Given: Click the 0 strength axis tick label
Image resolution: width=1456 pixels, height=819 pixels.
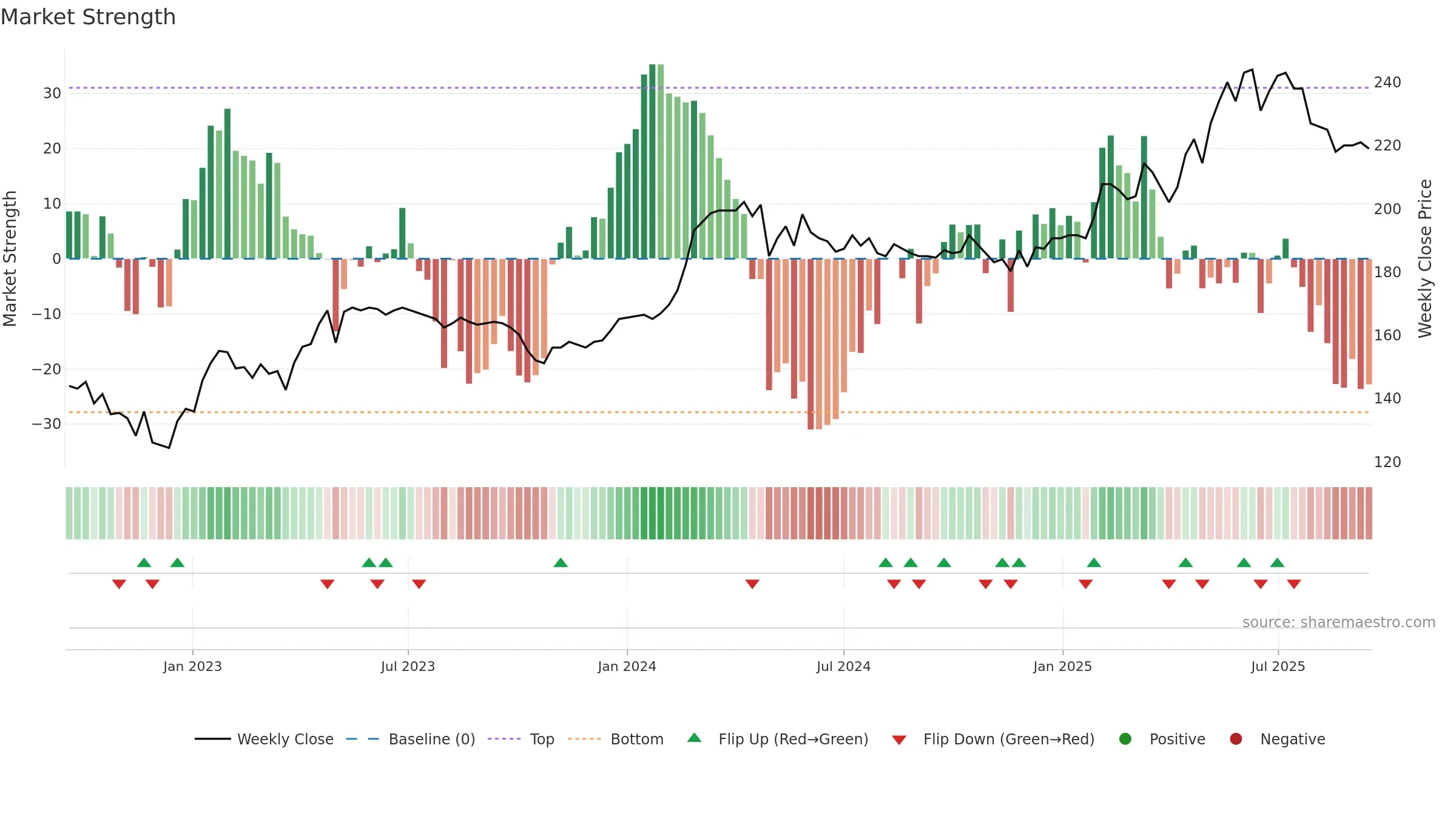Looking at the screenshot, I should (56, 259).
